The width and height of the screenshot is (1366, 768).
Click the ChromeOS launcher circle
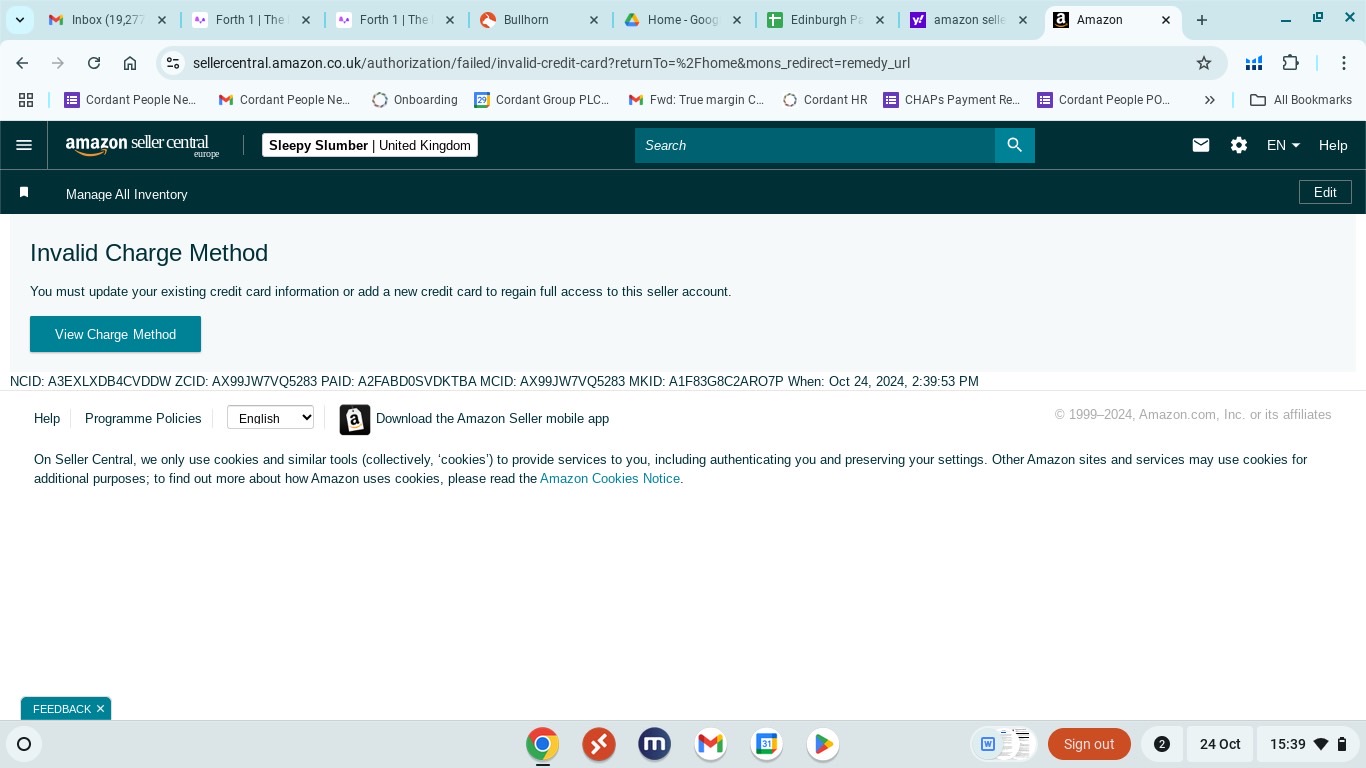coord(24,744)
